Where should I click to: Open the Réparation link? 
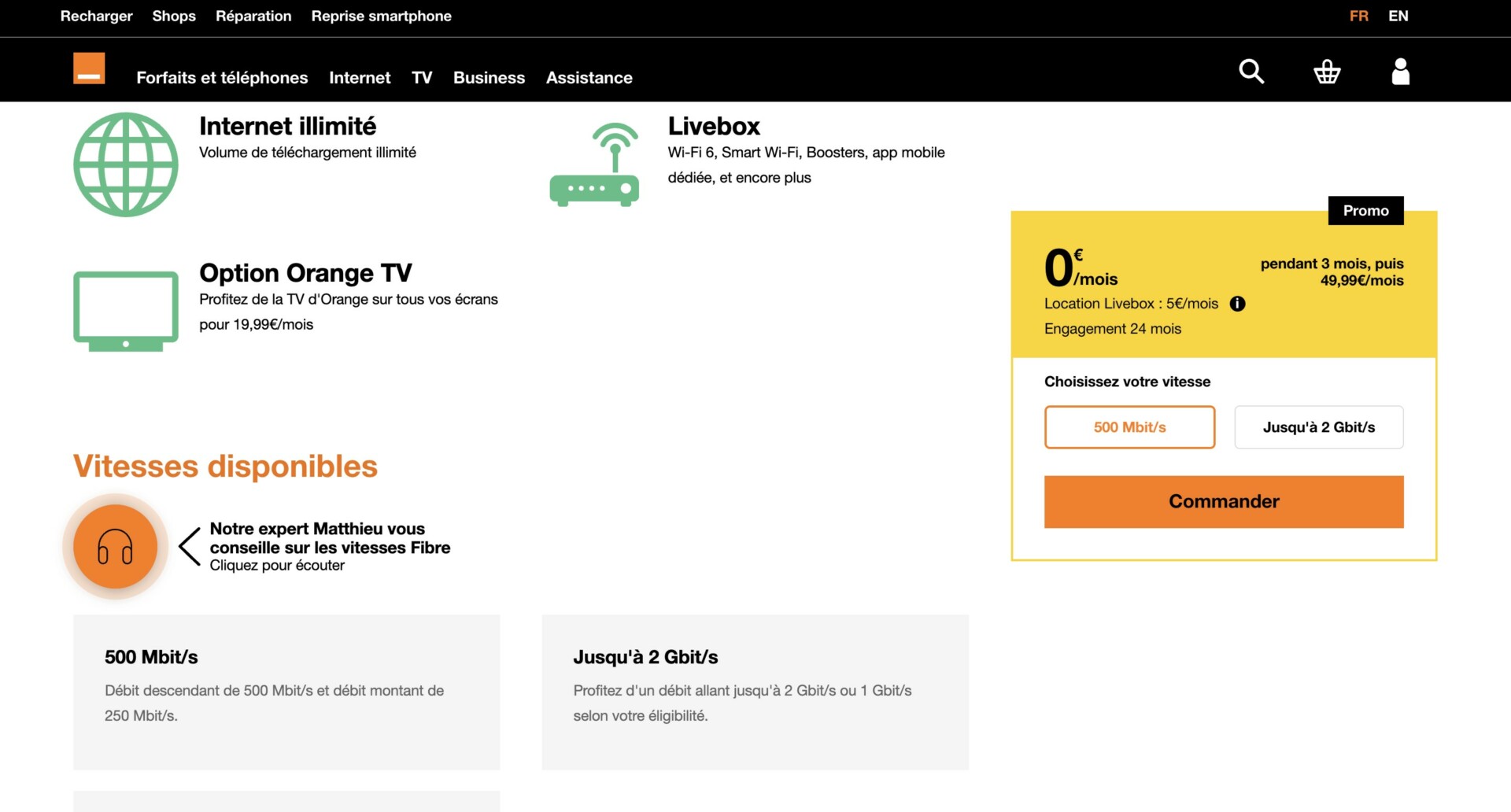tap(253, 16)
